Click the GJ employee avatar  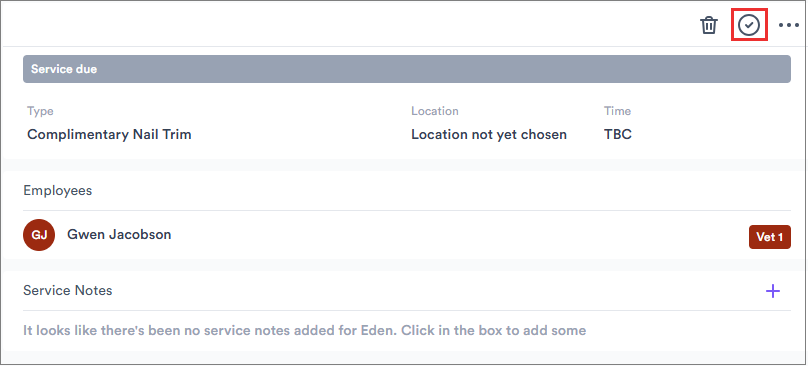click(39, 235)
